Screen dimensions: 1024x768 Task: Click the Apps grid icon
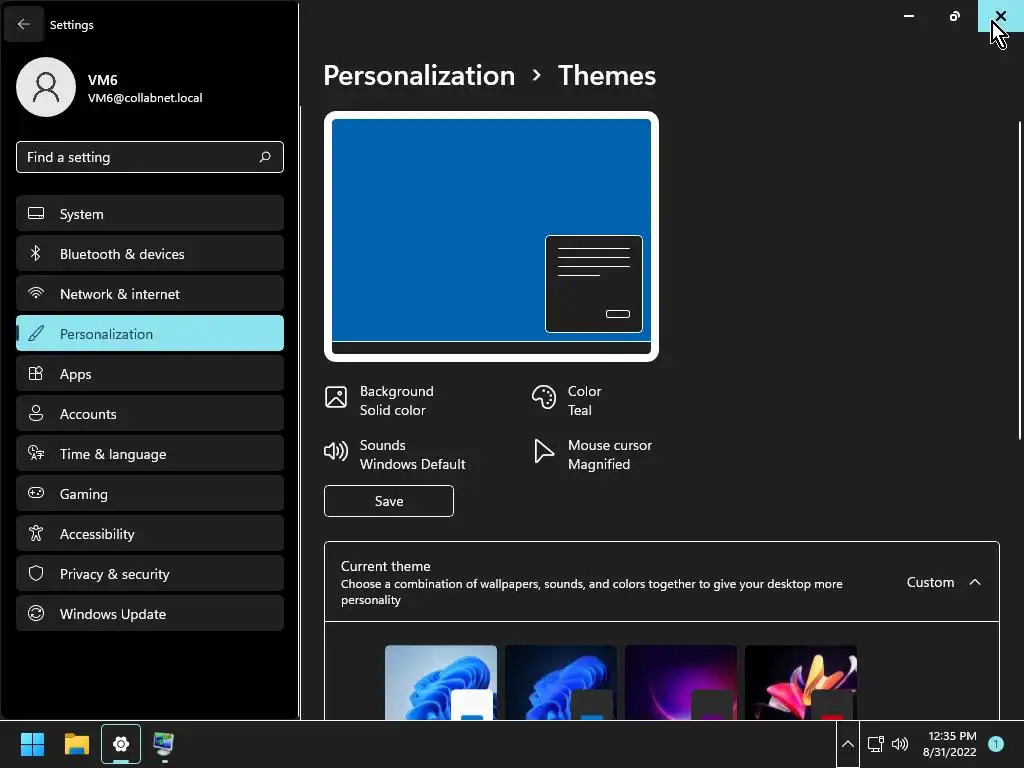36,373
